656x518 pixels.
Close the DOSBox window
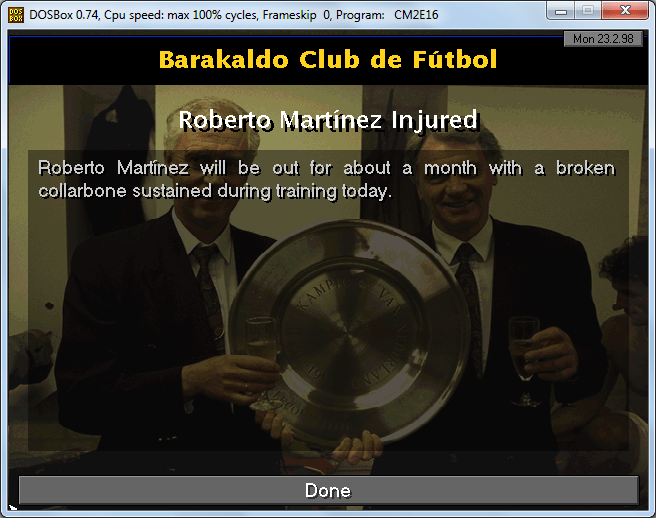click(625, 10)
